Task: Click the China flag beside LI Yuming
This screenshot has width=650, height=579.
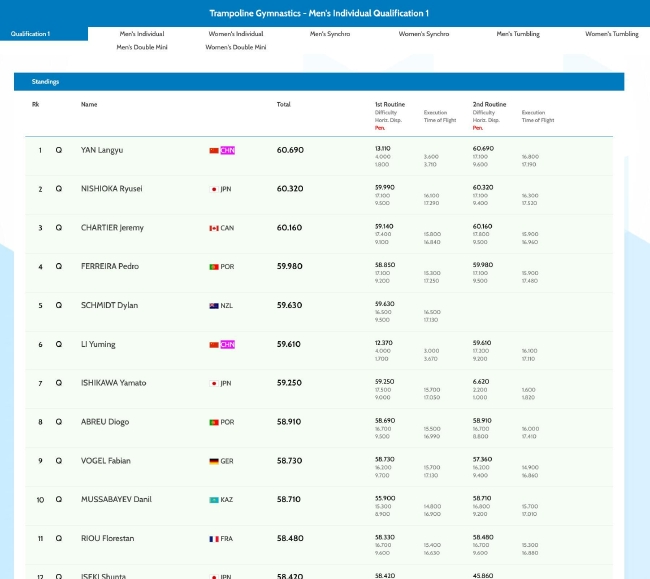Action: tap(214, 344)
